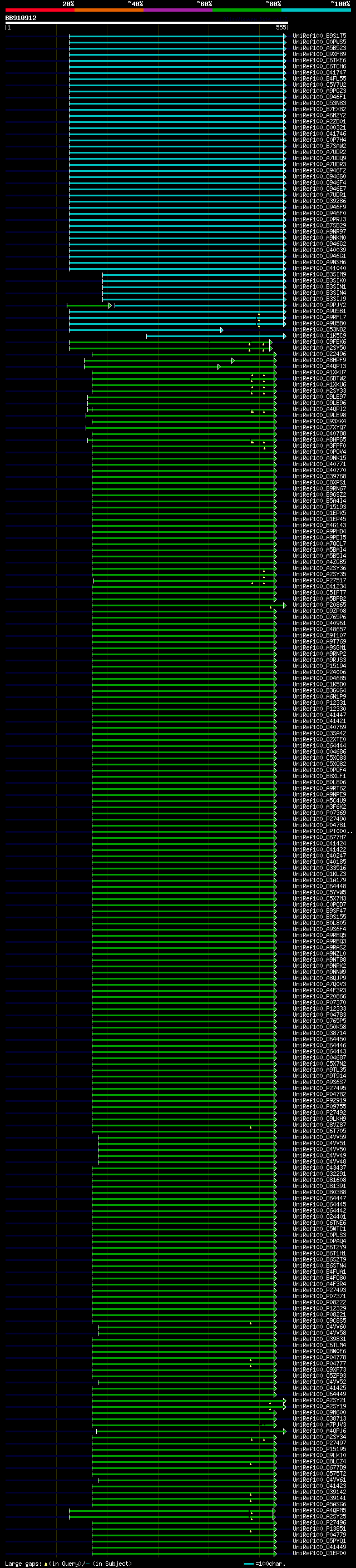Select label UniRef100_P12331

319,703
